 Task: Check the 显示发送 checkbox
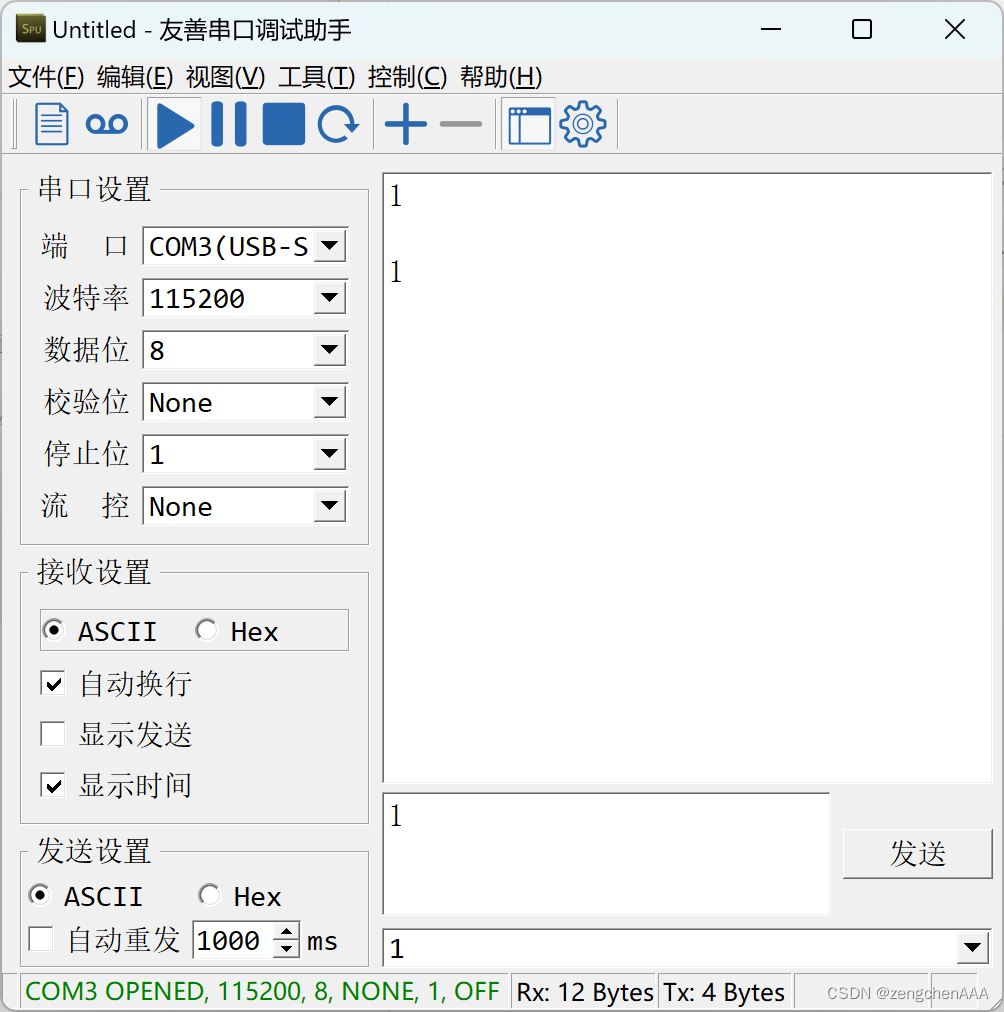53,734
